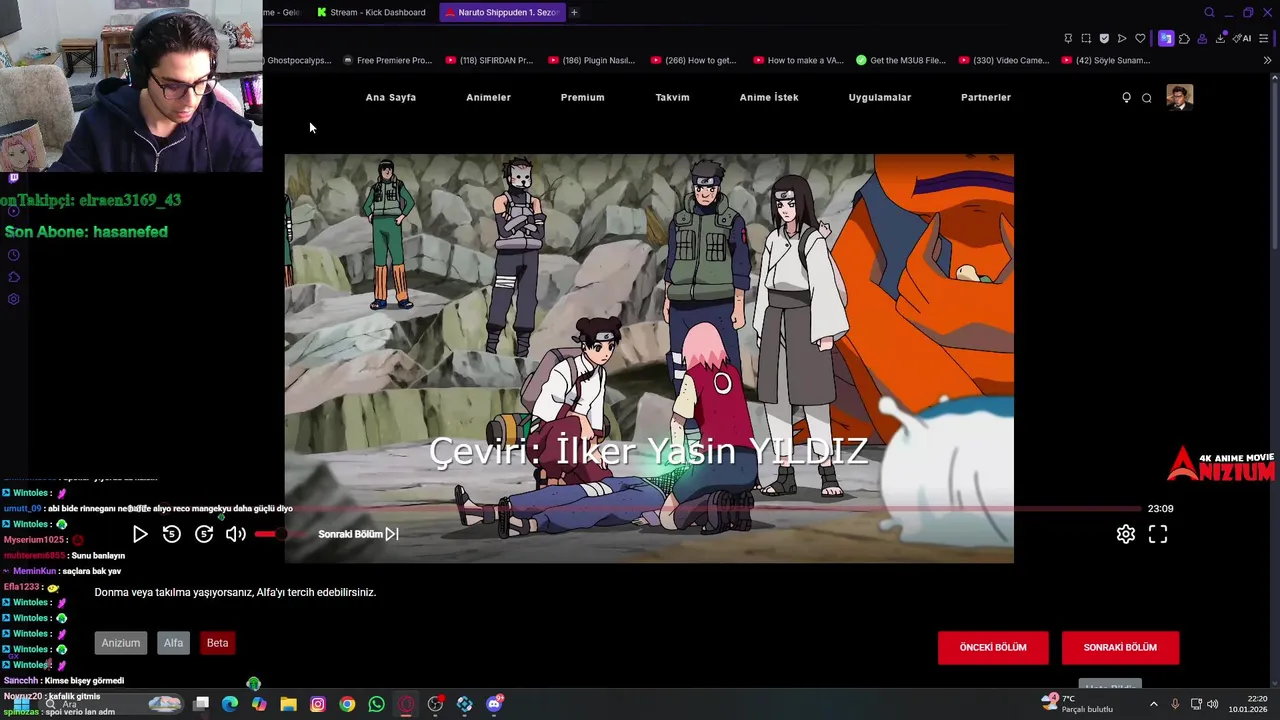Open the Premium page

click(582, 97)
